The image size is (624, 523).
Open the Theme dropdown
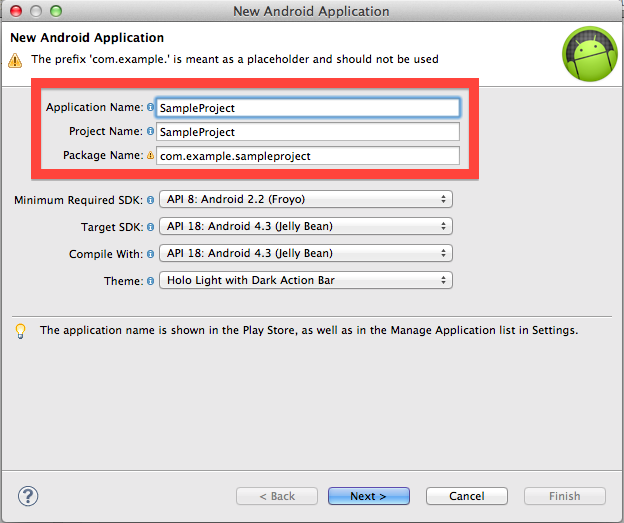306,280
